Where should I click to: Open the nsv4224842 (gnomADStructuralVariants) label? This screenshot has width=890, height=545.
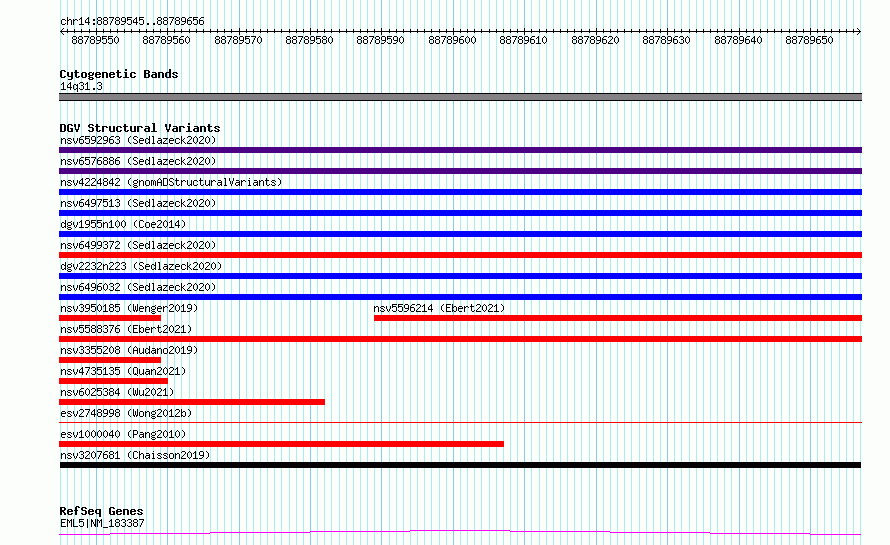171,182
